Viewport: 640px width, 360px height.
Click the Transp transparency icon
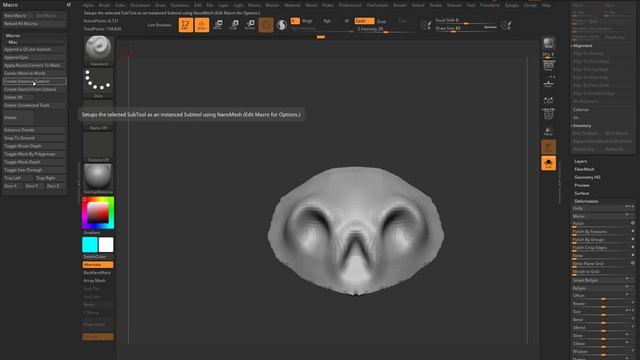pos(549,131)
